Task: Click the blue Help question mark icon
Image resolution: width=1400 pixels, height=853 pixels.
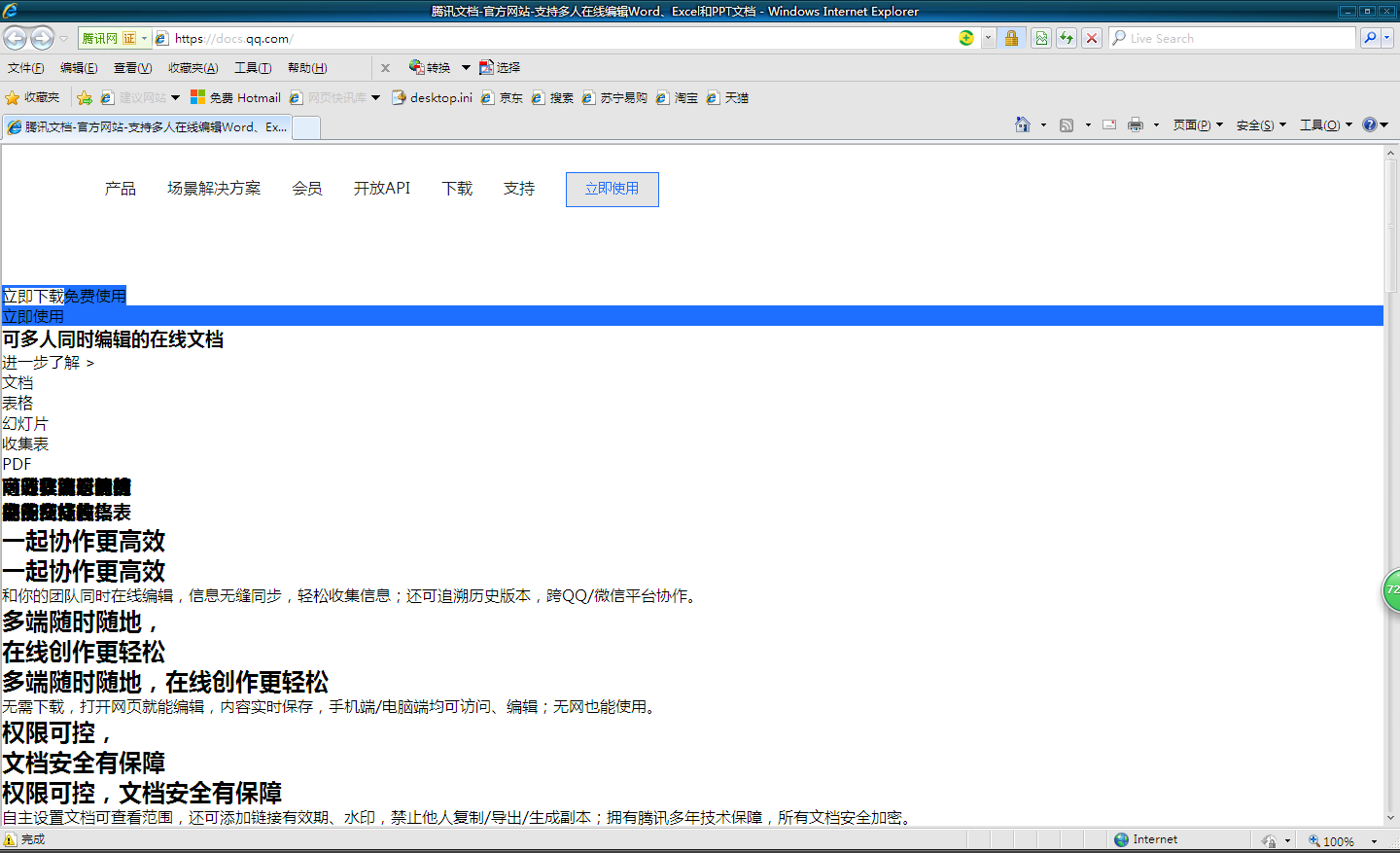Action: click(x=1370, y=124)
